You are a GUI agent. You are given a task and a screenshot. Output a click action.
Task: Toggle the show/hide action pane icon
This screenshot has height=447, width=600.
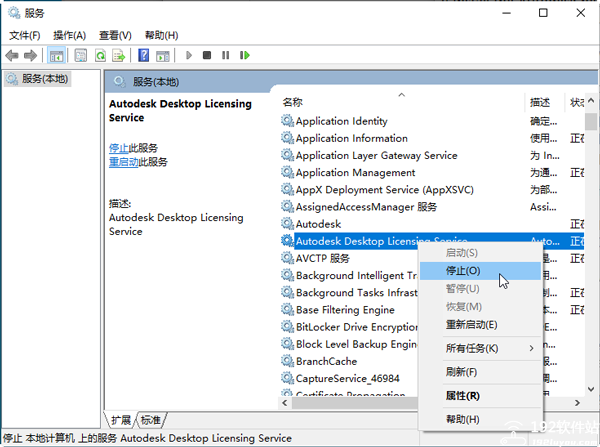click(163, 56)
